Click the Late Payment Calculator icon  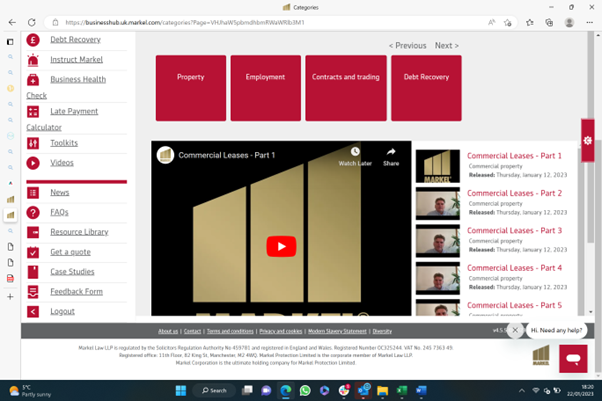pos(33,111)
